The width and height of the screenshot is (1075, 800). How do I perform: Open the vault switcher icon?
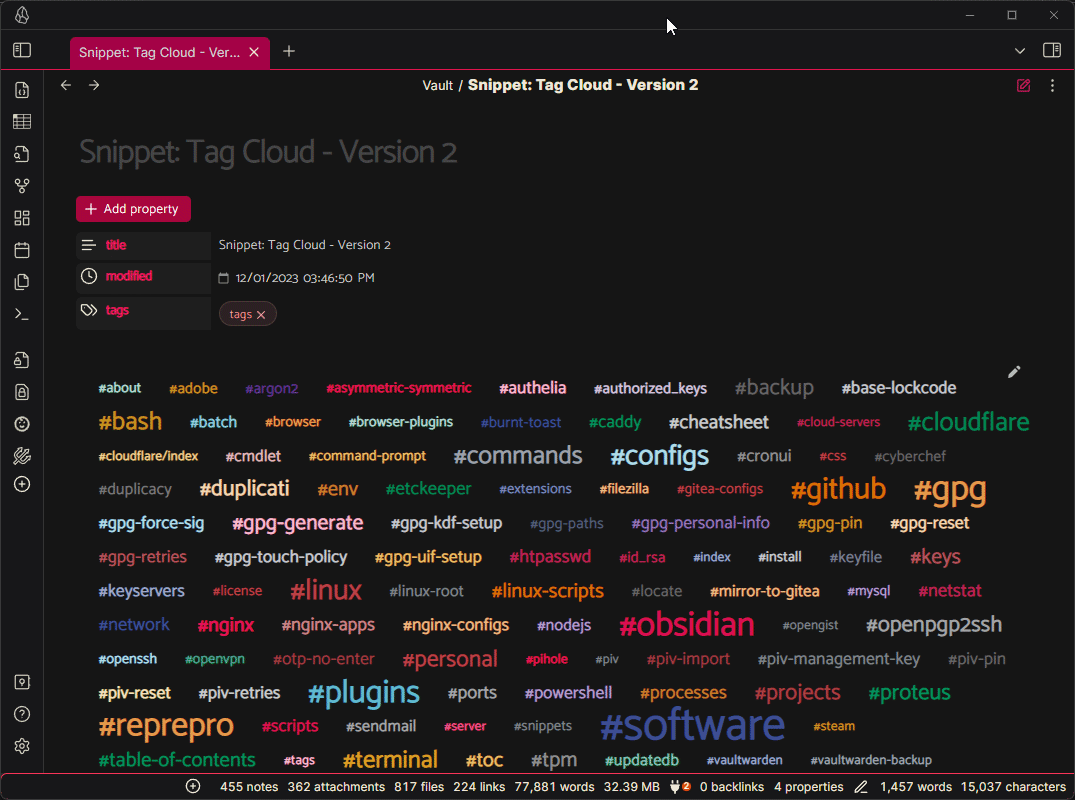tap(22, 682)
